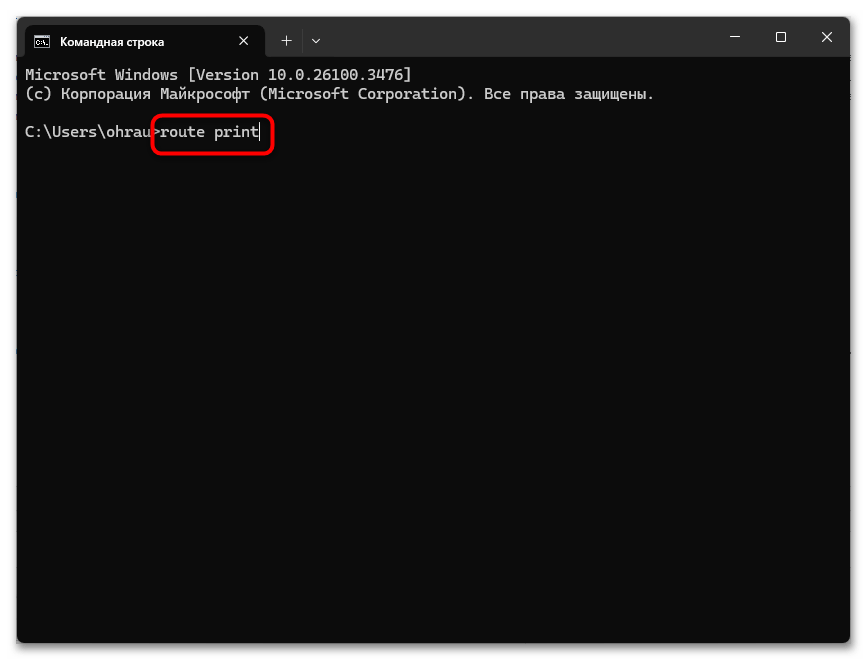Close the Командная строка tab
Viewport: 867px width, 660px height.
pyautogui.click(x=243, y=41)
